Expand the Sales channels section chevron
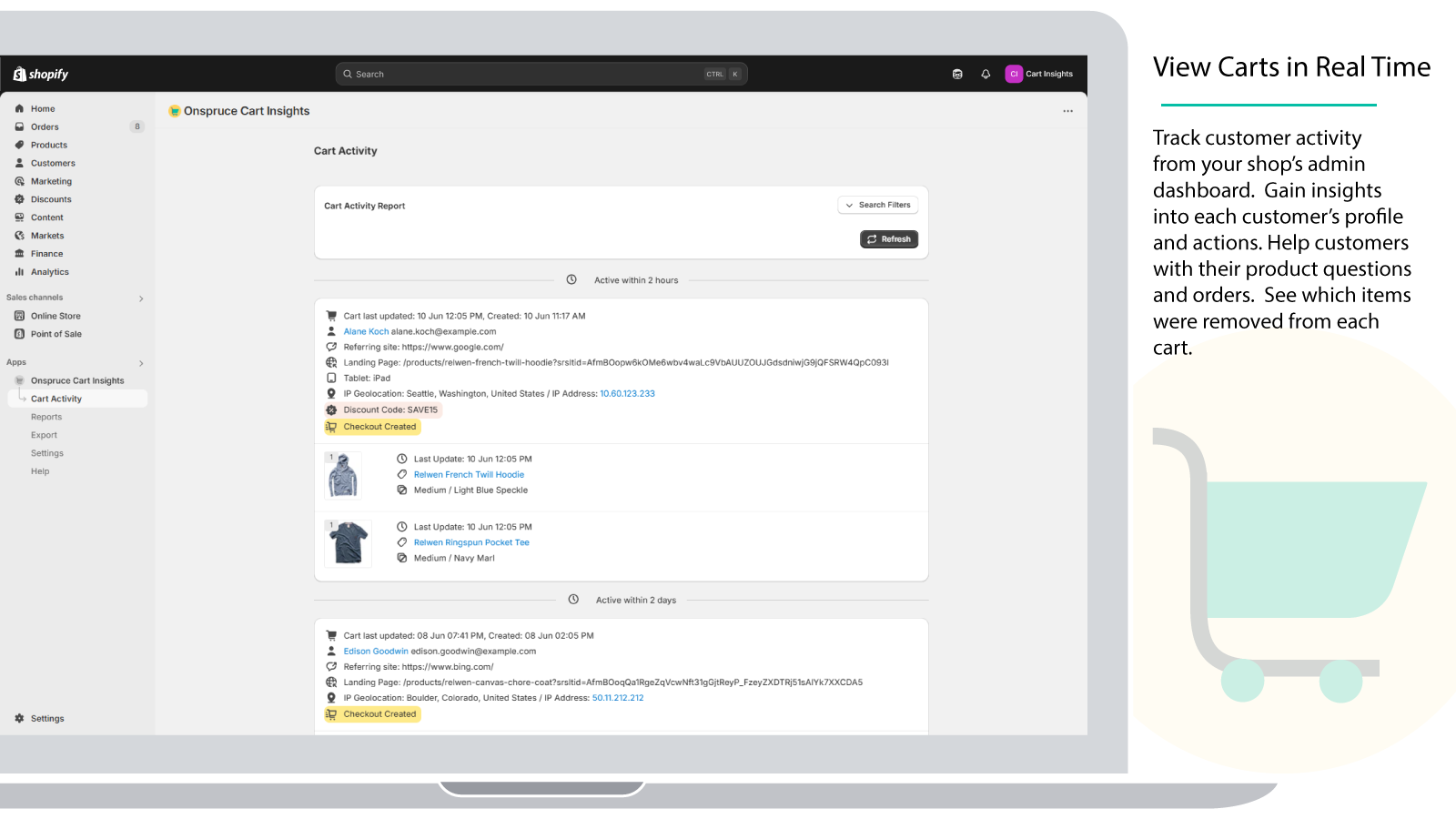Image resolution: width=1456 pixels, height=819 pixels. pyautogui.click(x=141, y=298)
